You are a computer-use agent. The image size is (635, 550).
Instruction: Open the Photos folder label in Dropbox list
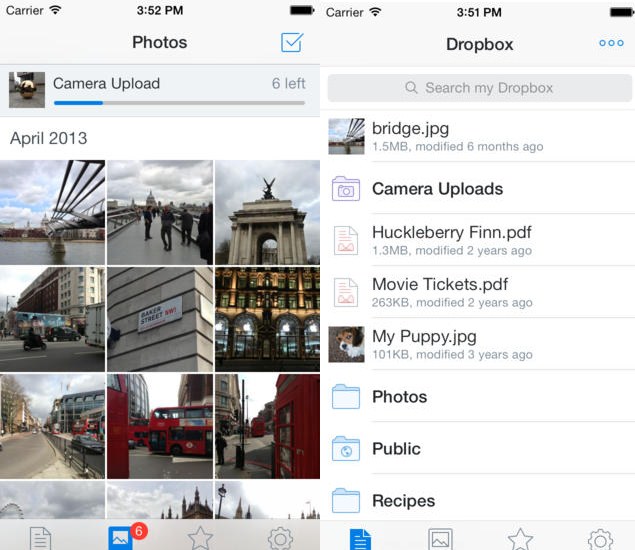point(399,397)
